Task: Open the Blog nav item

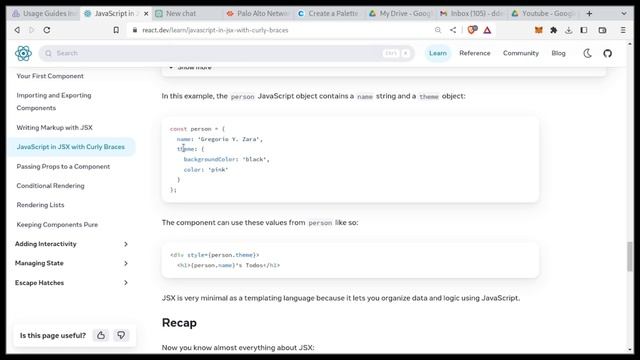Action: click(558, 53)
